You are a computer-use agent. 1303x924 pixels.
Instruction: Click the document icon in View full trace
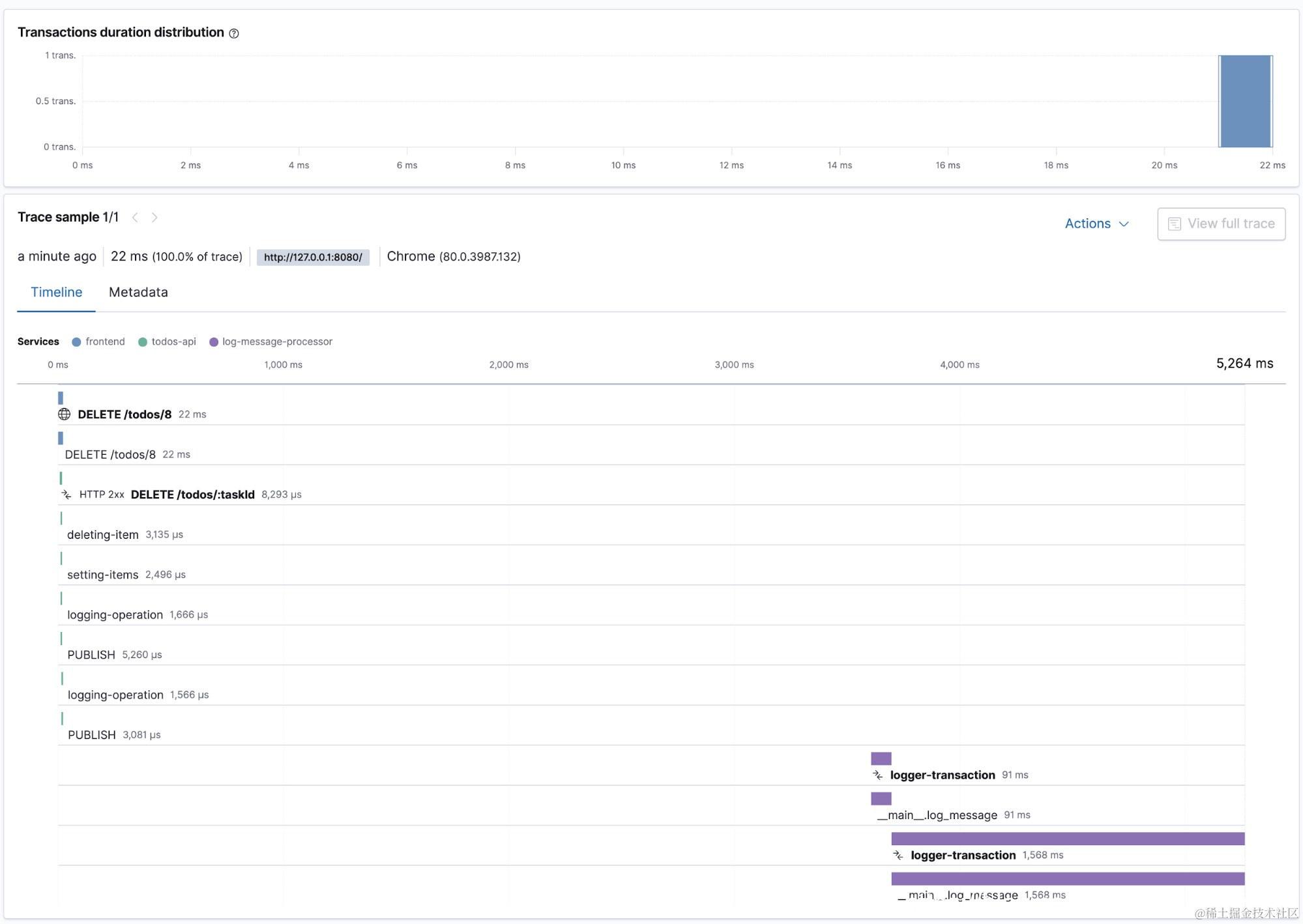click(x=1174, y=224)
